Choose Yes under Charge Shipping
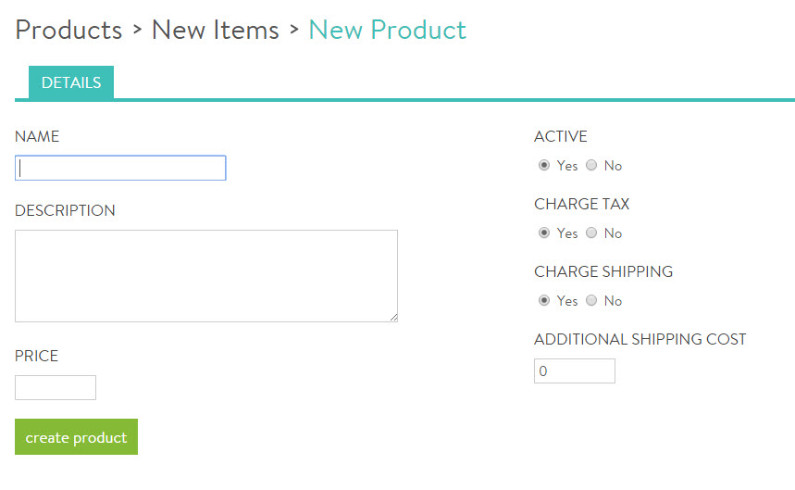This screenshot has width=795, height=490. point(544,300)
